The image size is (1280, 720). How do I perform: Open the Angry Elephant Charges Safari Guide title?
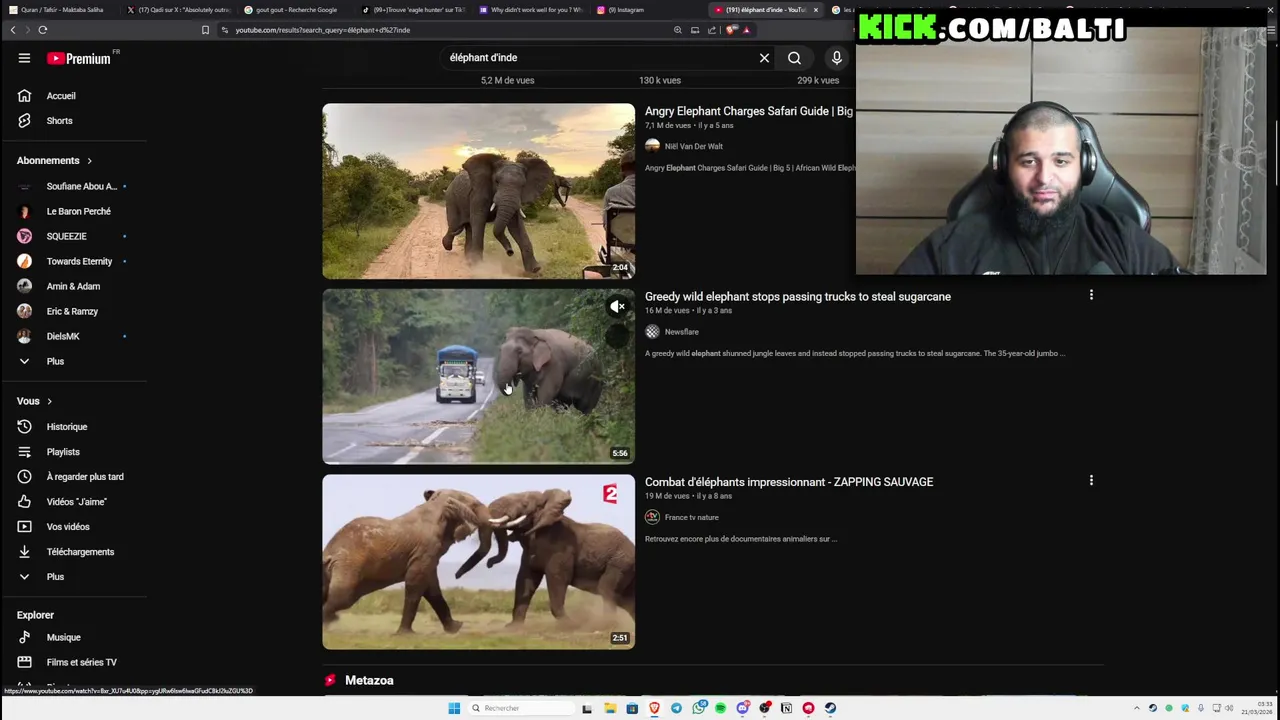pos(748,111)
